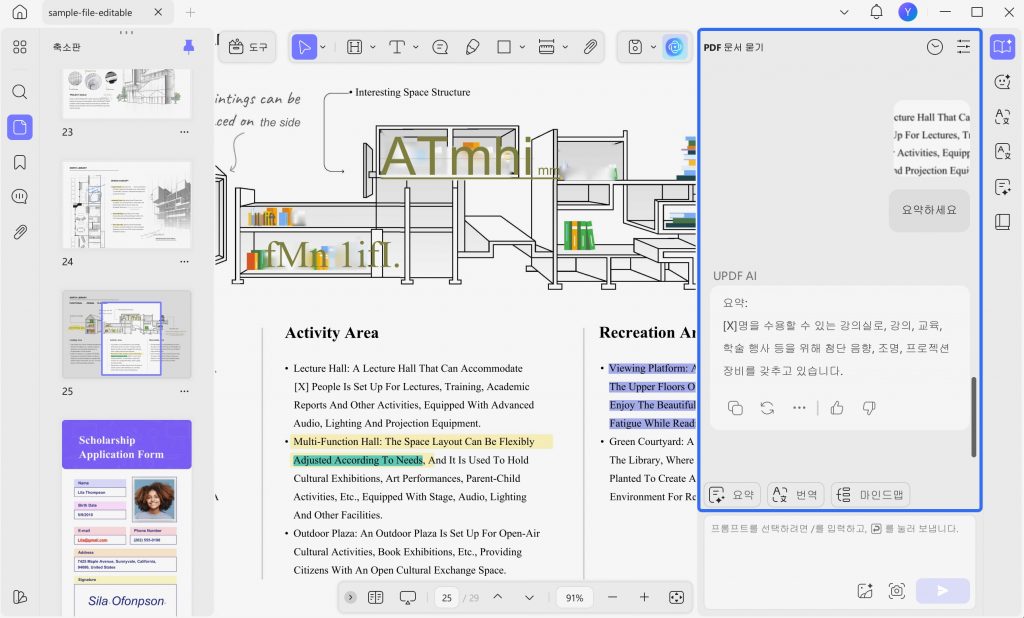Zoom out with minus button
Image resolution: width=1024 pixels, height=618 pixels.
(x=612, y=597)
